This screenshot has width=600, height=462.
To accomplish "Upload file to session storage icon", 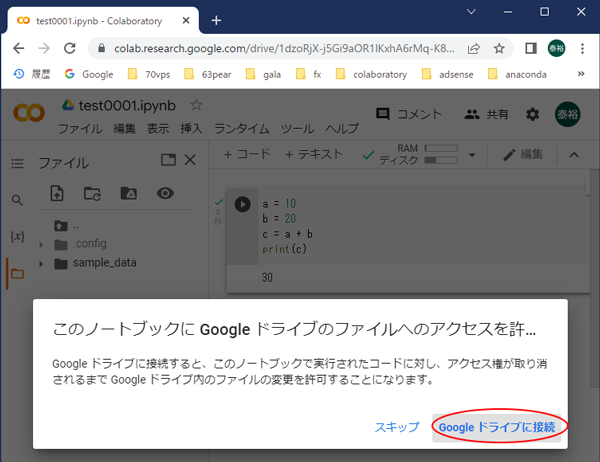I will [57, 193].
